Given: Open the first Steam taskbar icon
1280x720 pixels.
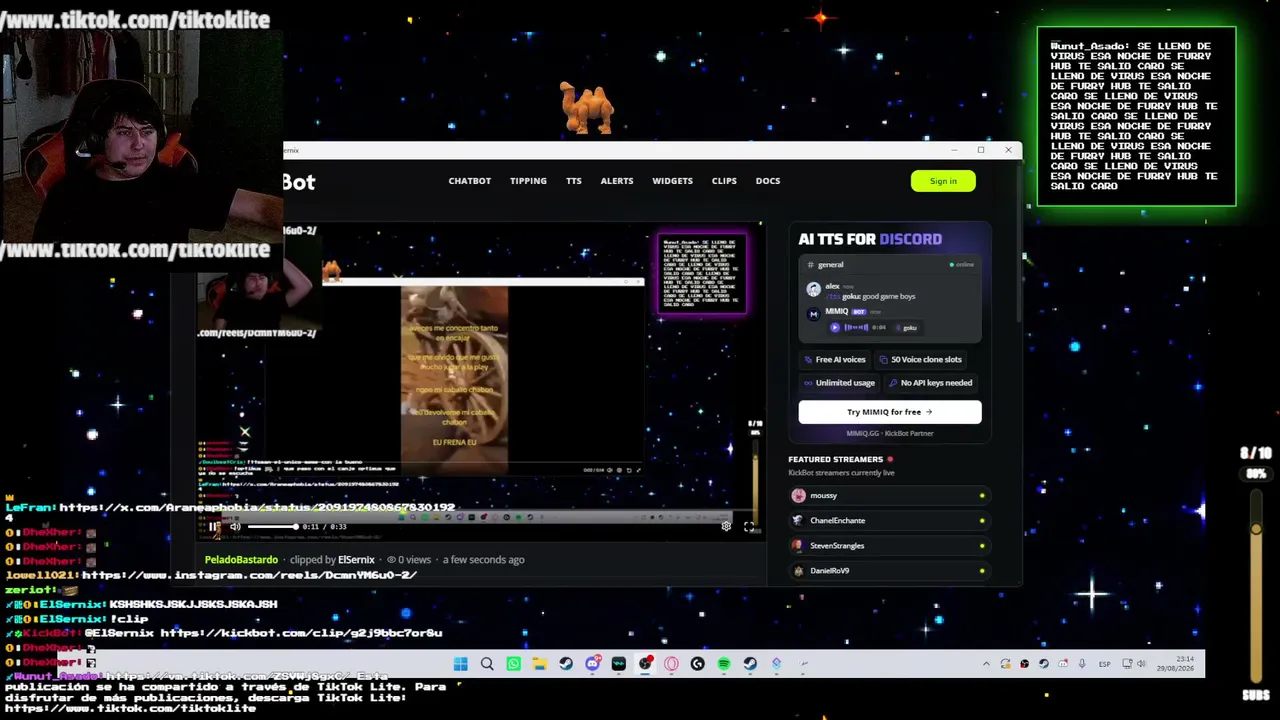Looking at the screenshot, I should pyautogui.click(x=566, y=664).
